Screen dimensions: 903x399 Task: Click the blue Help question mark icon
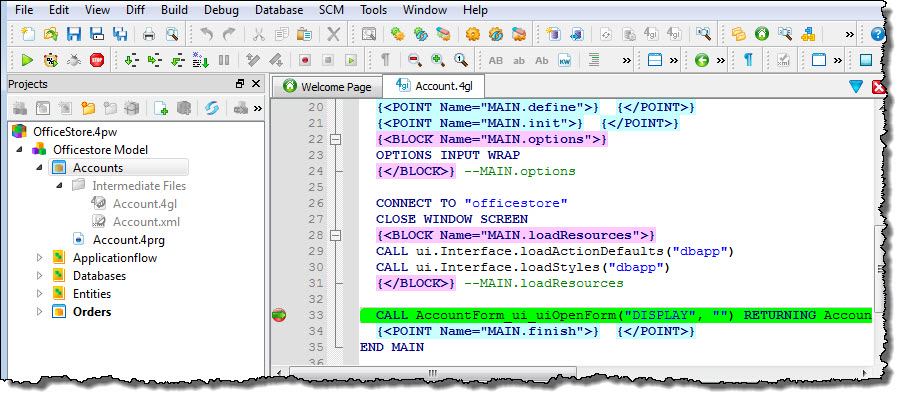tap(878, 35)
